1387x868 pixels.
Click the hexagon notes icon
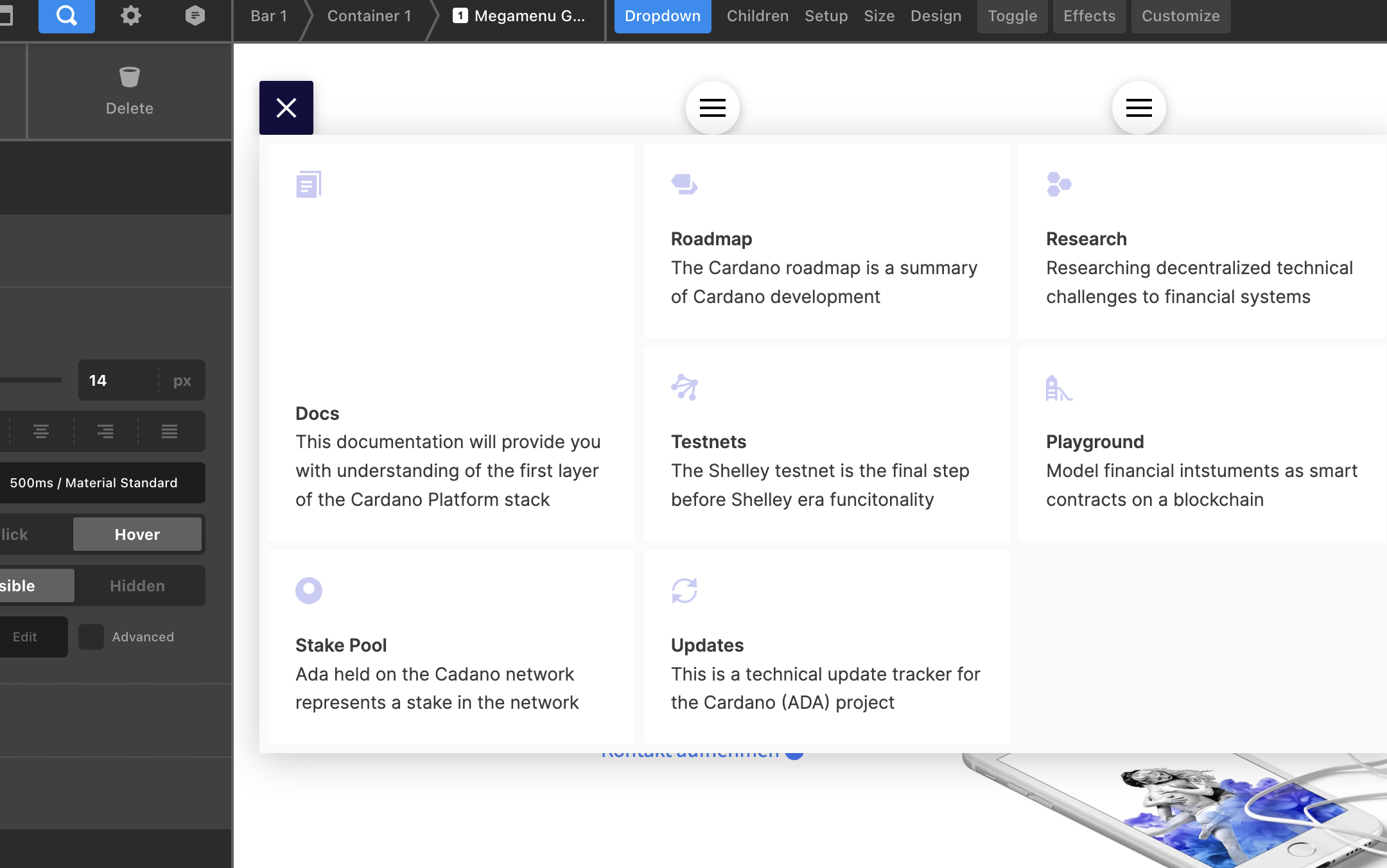coord(195,15)
